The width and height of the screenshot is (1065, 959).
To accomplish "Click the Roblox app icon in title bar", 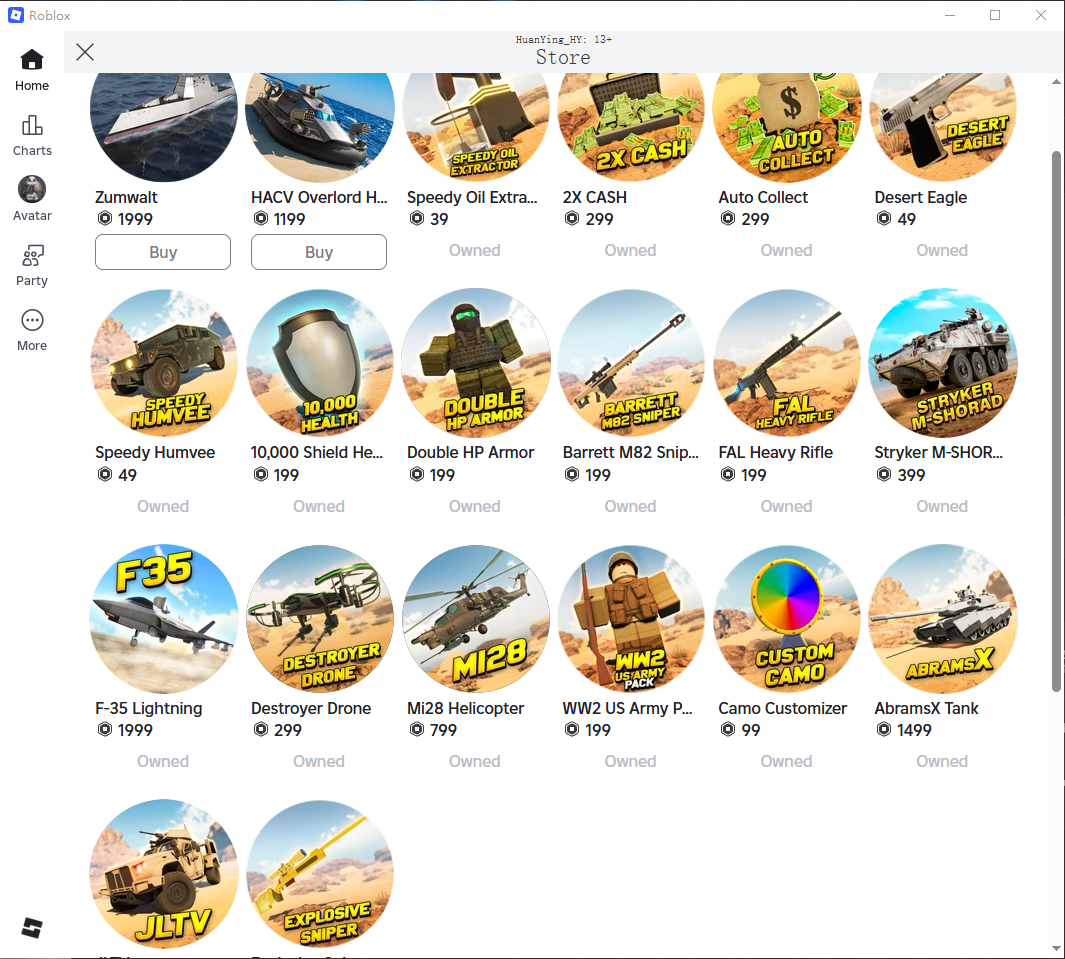I will pyautogui.click(x=16, y=15).
